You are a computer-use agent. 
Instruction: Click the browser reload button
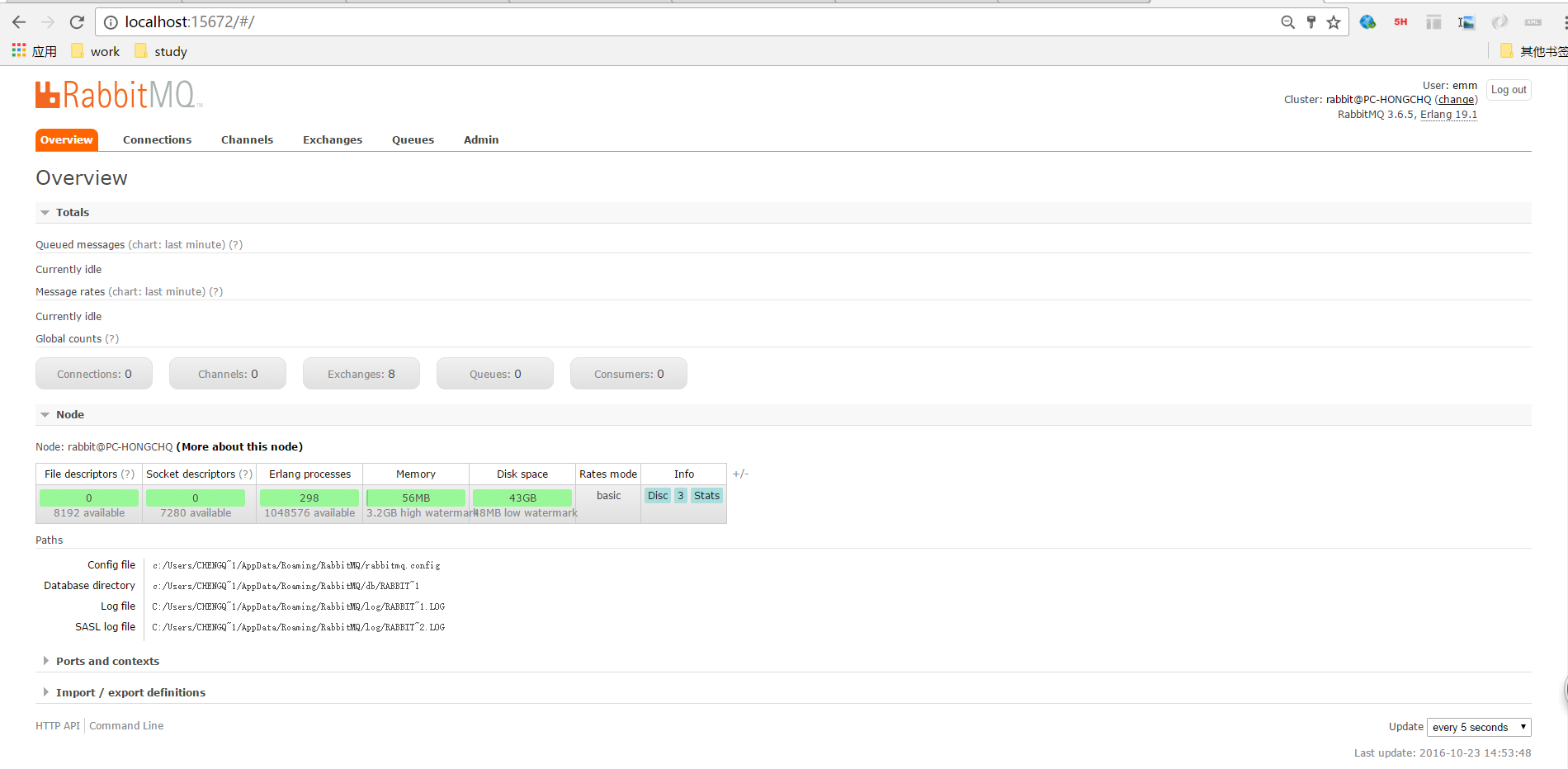click(x=77, y=22)
